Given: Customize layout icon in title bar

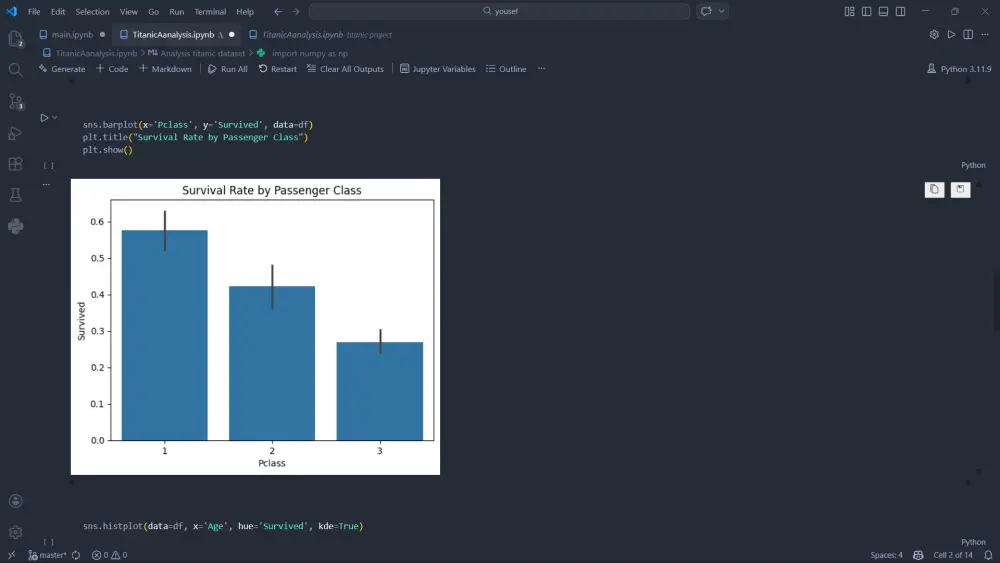Looking at the screenshot, I should click(849, 11).
